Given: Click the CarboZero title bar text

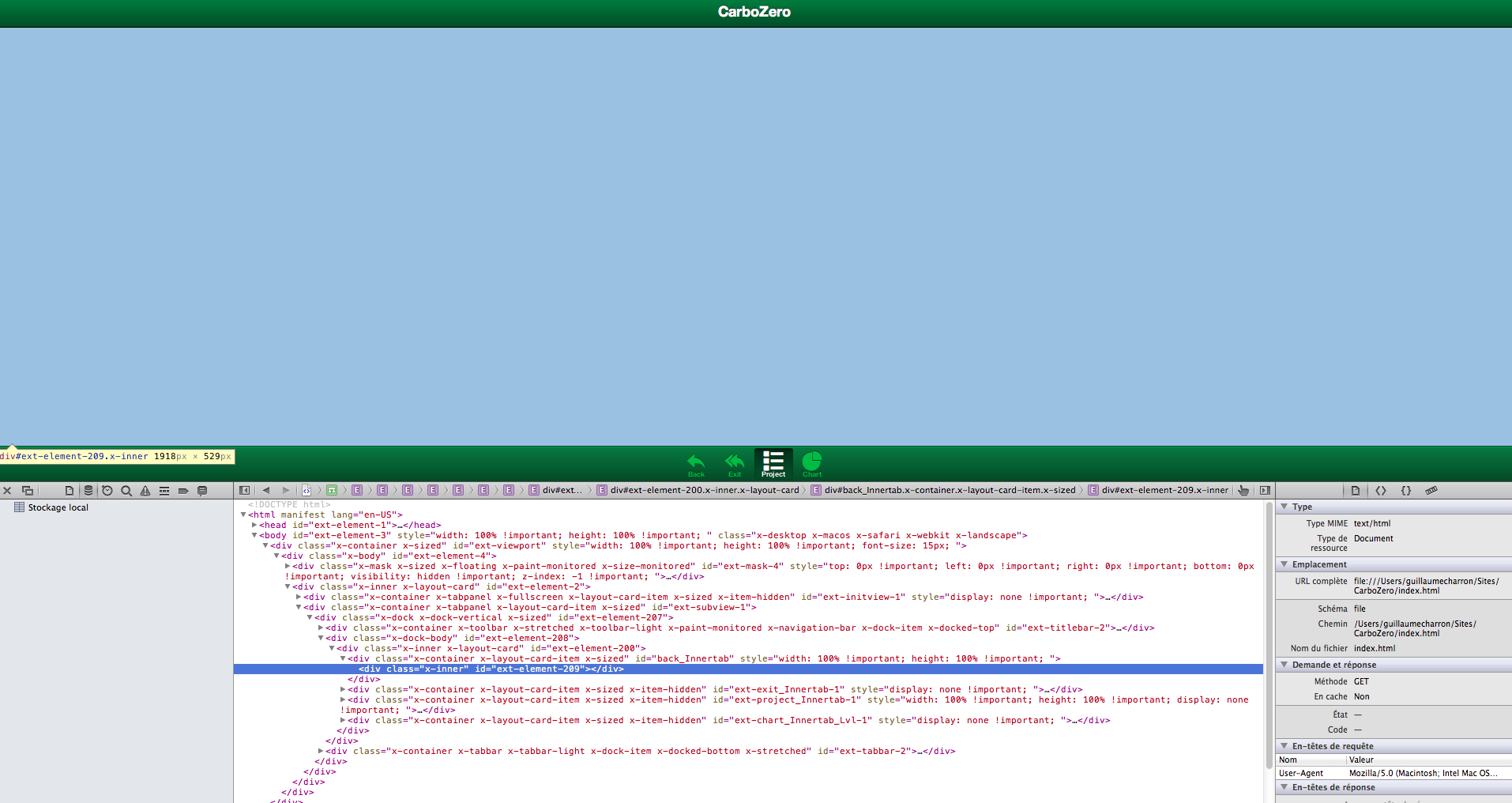Looking at the screenshot, I should (754, 12).
